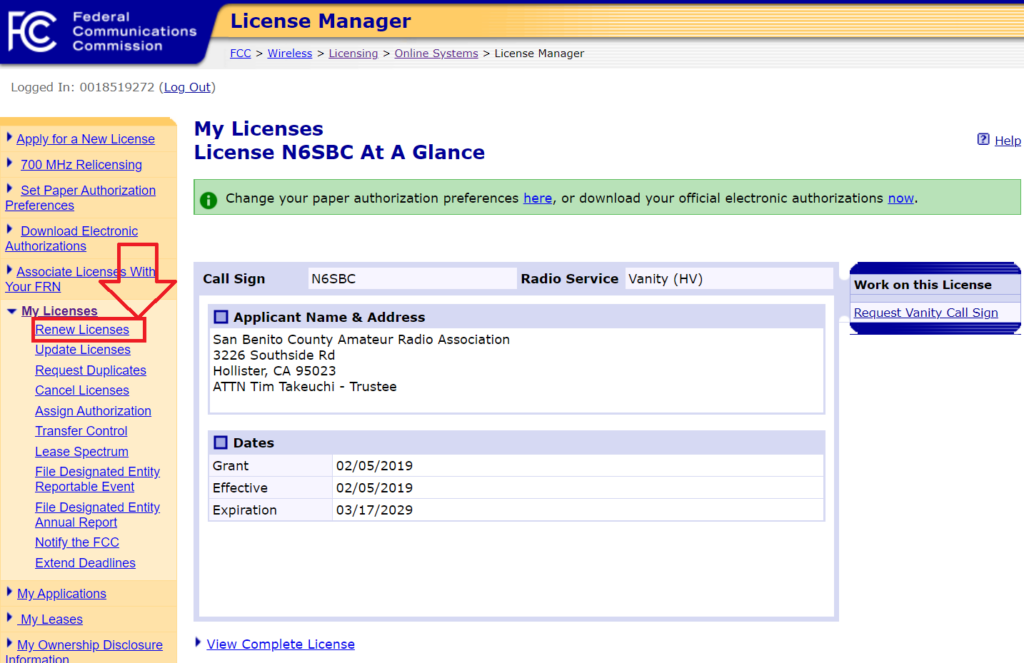Click the Help question mark icon

(x=983, y=139)
